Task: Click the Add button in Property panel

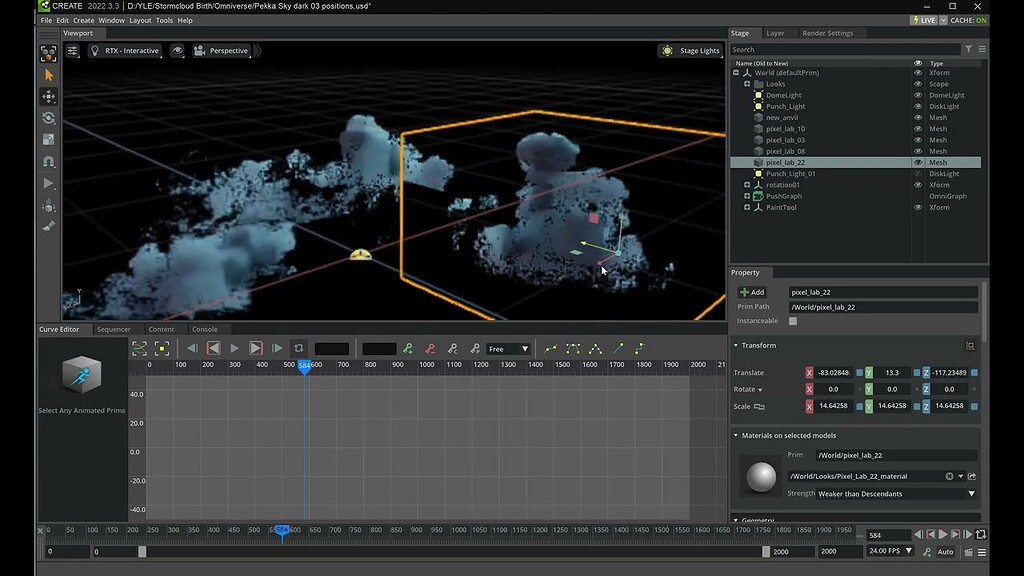Action: point(752,292)
